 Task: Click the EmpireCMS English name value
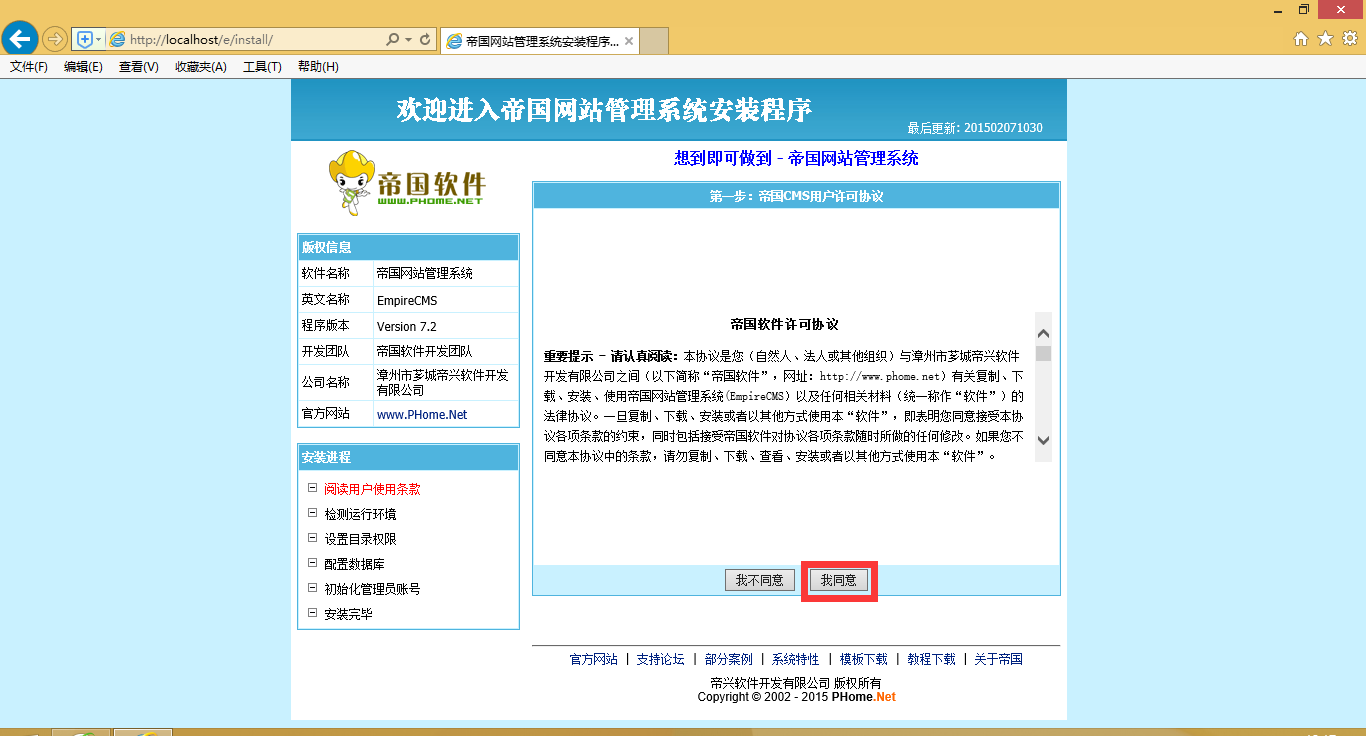[407, 300]
